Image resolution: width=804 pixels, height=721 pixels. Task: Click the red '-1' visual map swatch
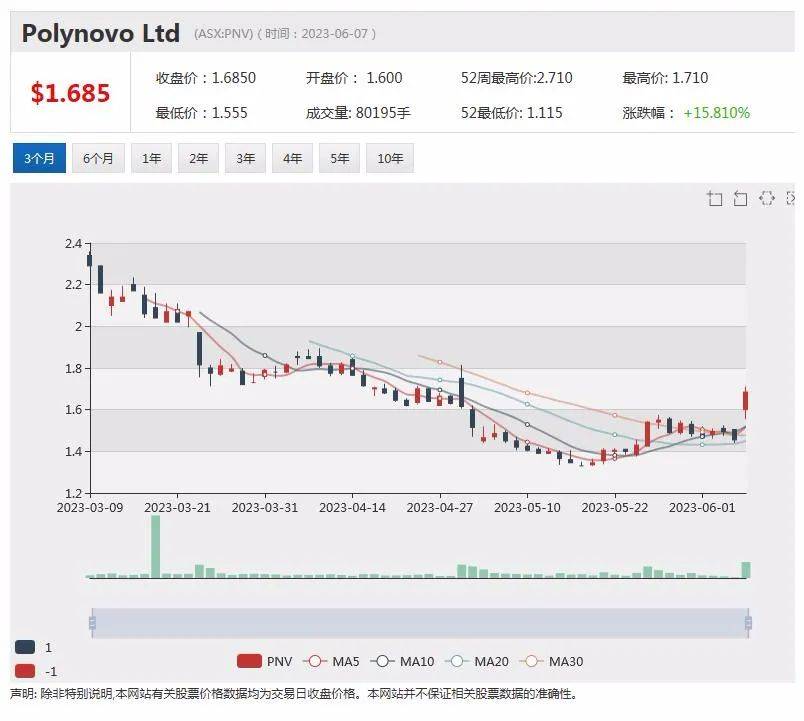pos(25,671)
